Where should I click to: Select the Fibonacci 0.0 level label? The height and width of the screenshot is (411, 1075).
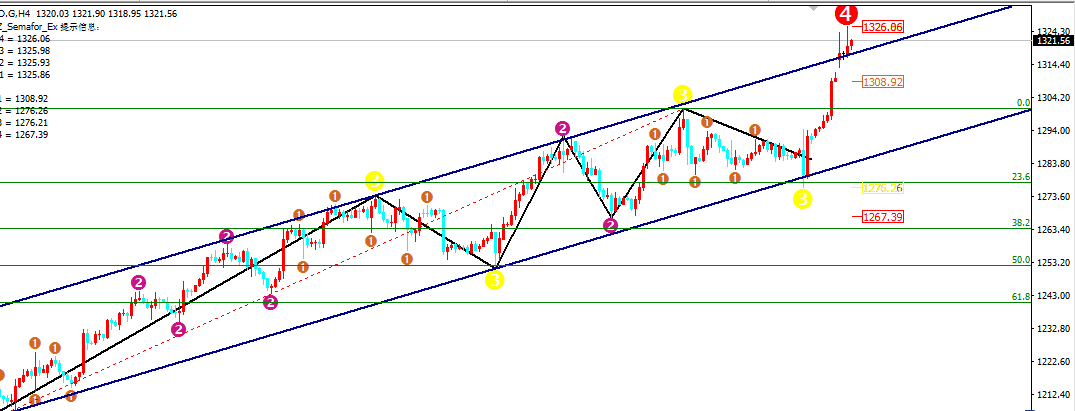(1023, 103)
